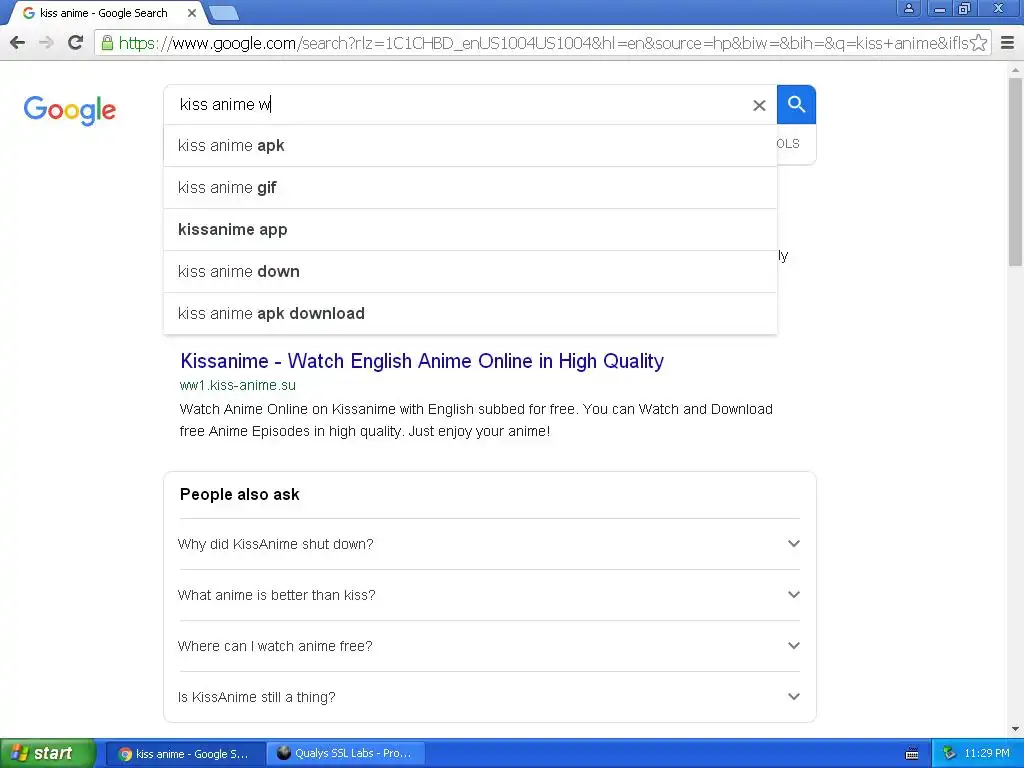
Task: Choose suggestion kiss anime down
Action: [470, 271]
